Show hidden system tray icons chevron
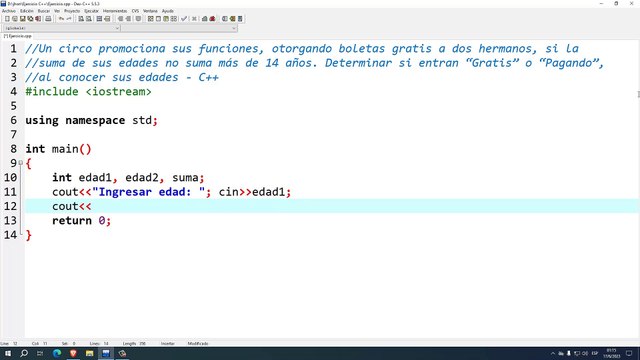The image size is (640, 360). pos(553,353)
